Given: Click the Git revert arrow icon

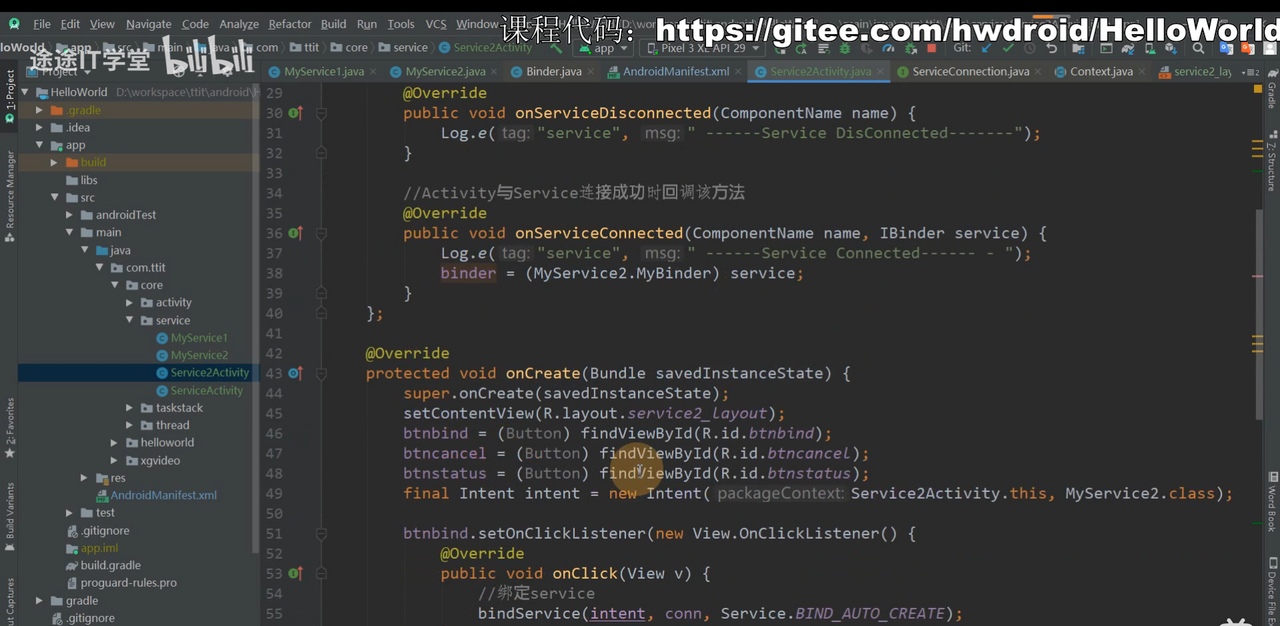Looking at the screenshot, I should point(1051,48).
